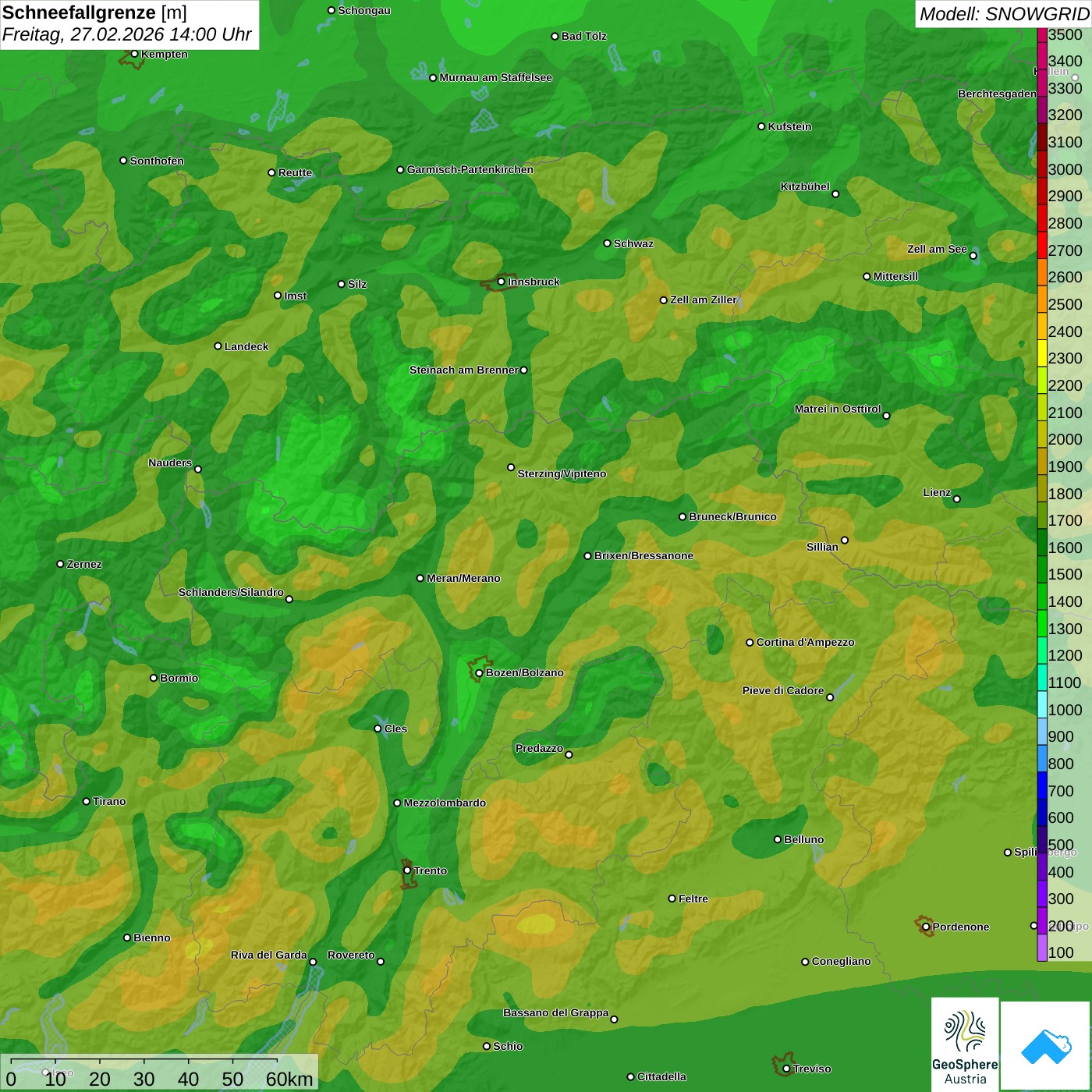Click the Brixen/Bressanone label
The height and width of the screenshot is (1092, 1092).
[643, 555]
